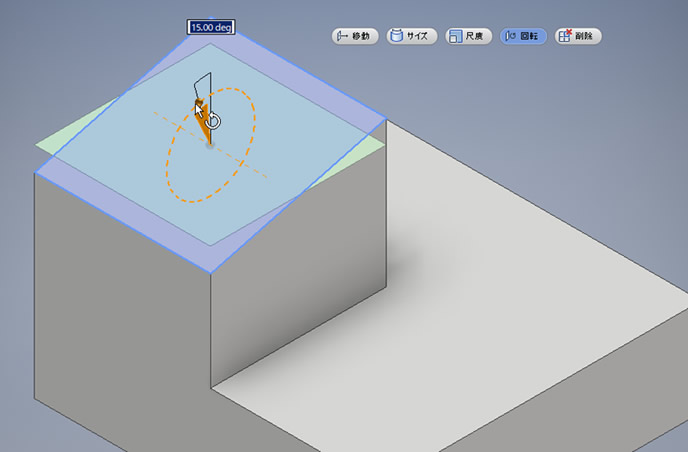This screenshot has height=452, width=688.
Task: Activate the 回転 (Rotate) button
Action: click(x=523, y=36)
